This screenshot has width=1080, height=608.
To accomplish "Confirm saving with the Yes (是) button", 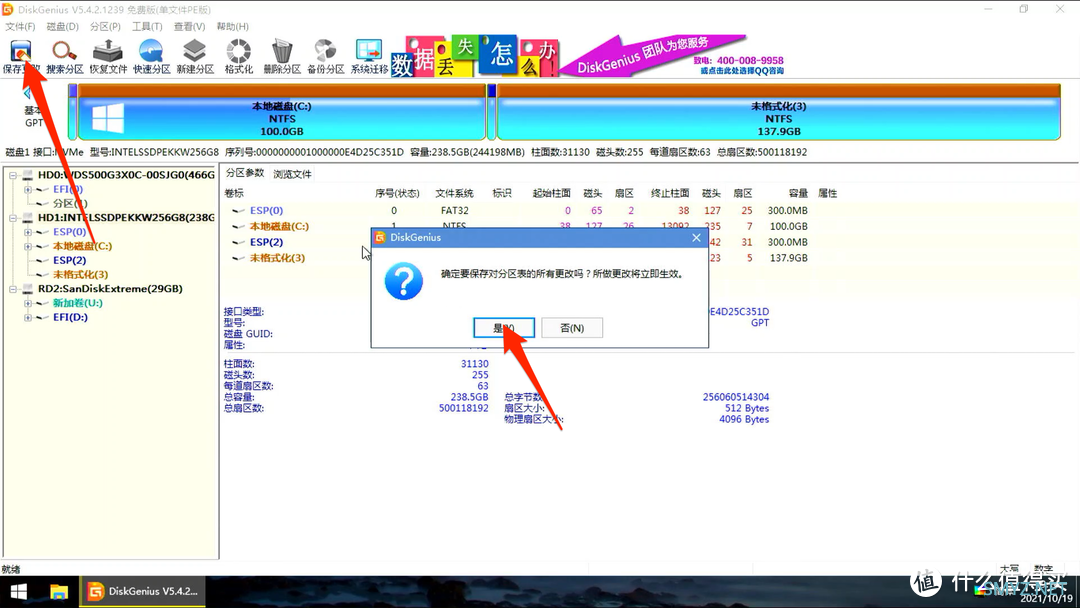I will coord(503,328).
